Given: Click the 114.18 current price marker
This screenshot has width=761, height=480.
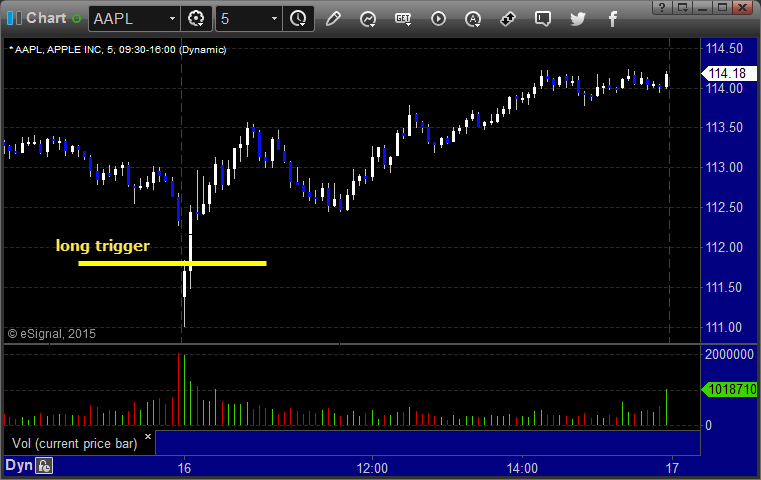Looking at the screenshot, I should pyautogui.click(x=728, y=73).
